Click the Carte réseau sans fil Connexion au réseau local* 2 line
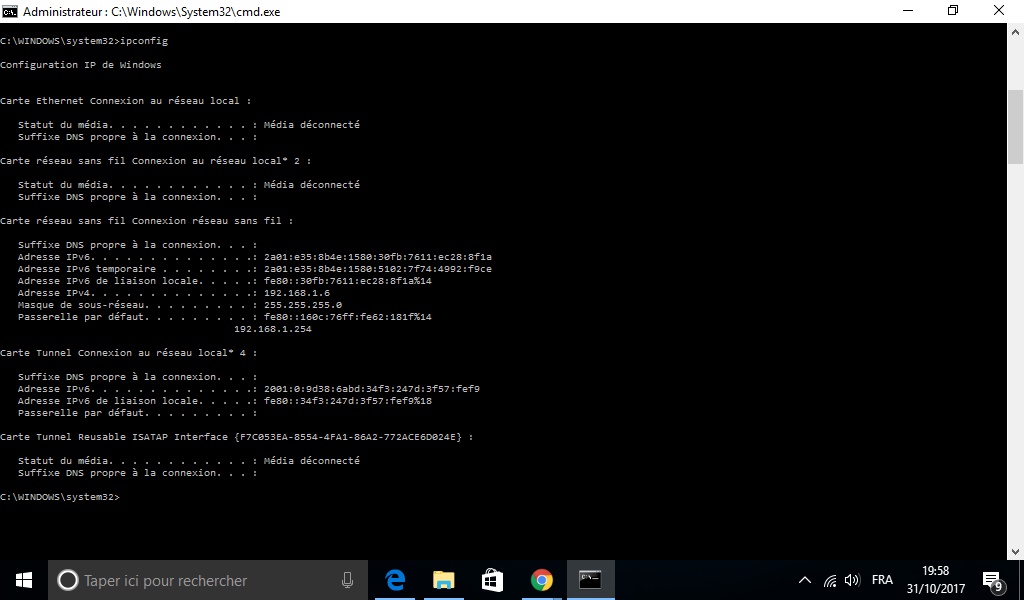1024x600 pixels. pyautogui.click(x=155, y=161)
